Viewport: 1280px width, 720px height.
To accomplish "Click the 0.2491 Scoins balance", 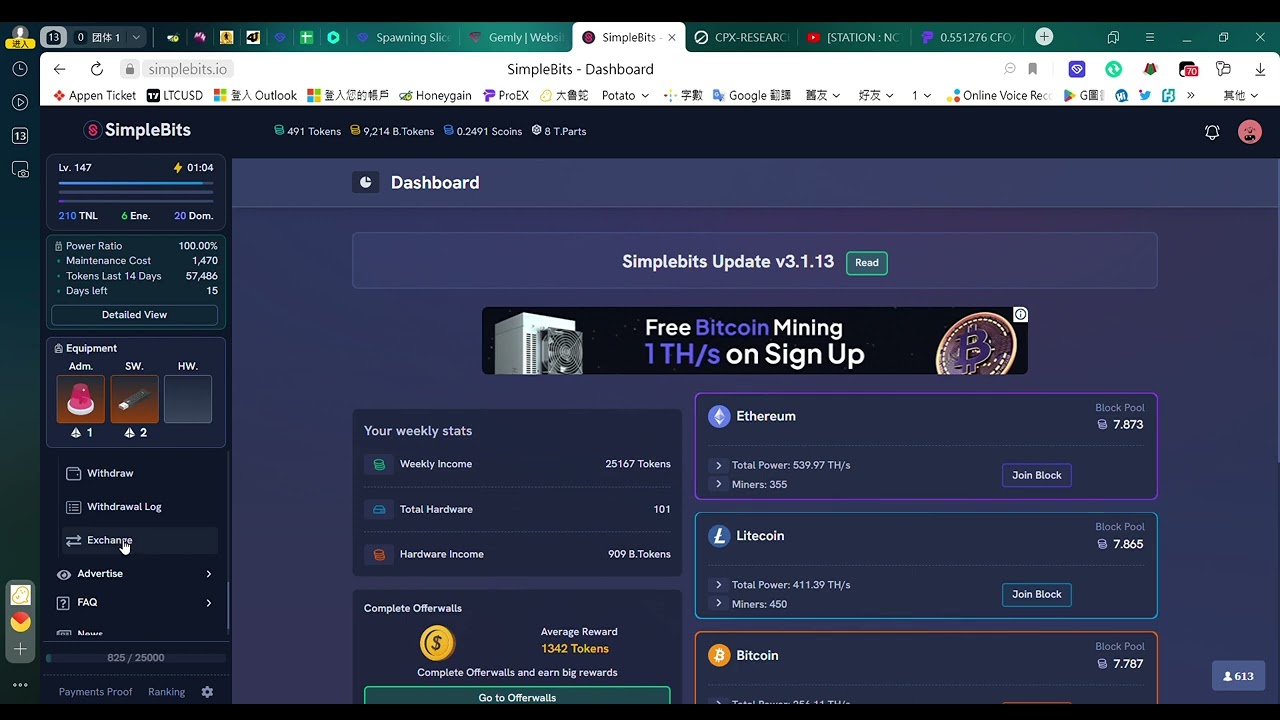I will click(x=483, y=131).
